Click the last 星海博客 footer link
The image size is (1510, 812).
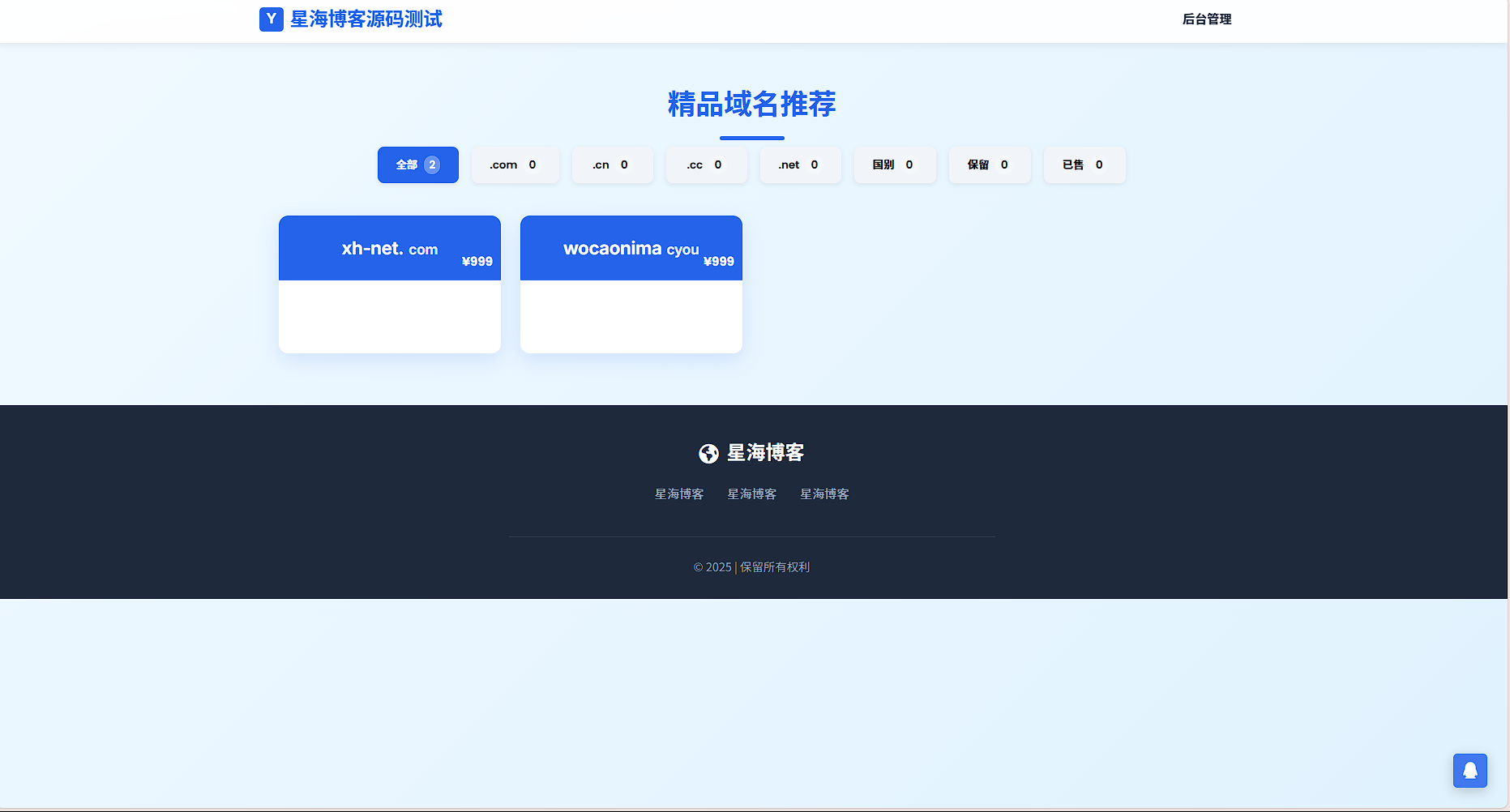(824, 494)
